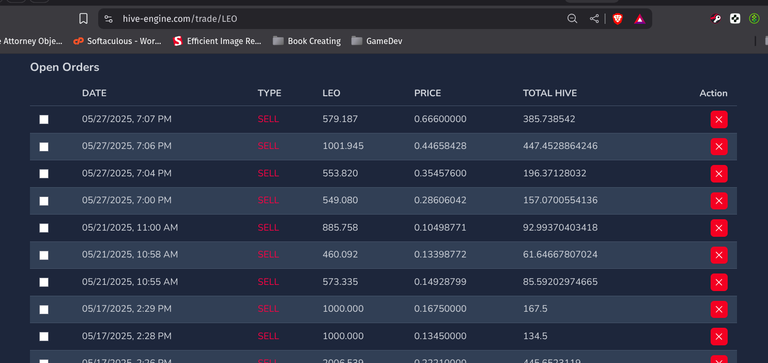Image resolution: width=768 pixels, height=363 pixels.
Task: Open site settings icon in address bar
Action: pyautogui.click(x=109, y=19)
